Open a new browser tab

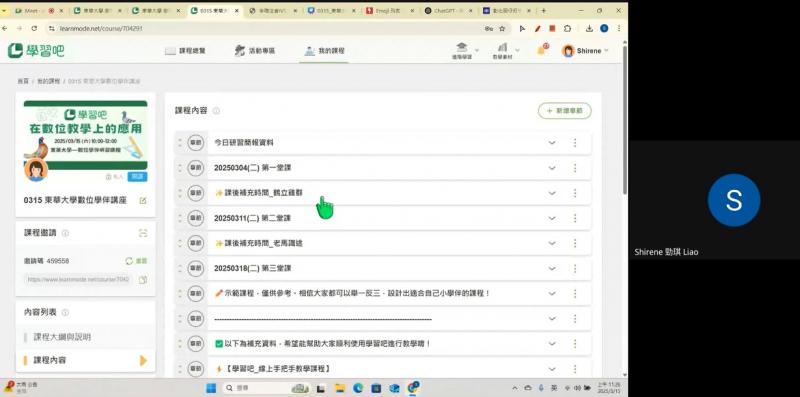(x=543, y=10)
